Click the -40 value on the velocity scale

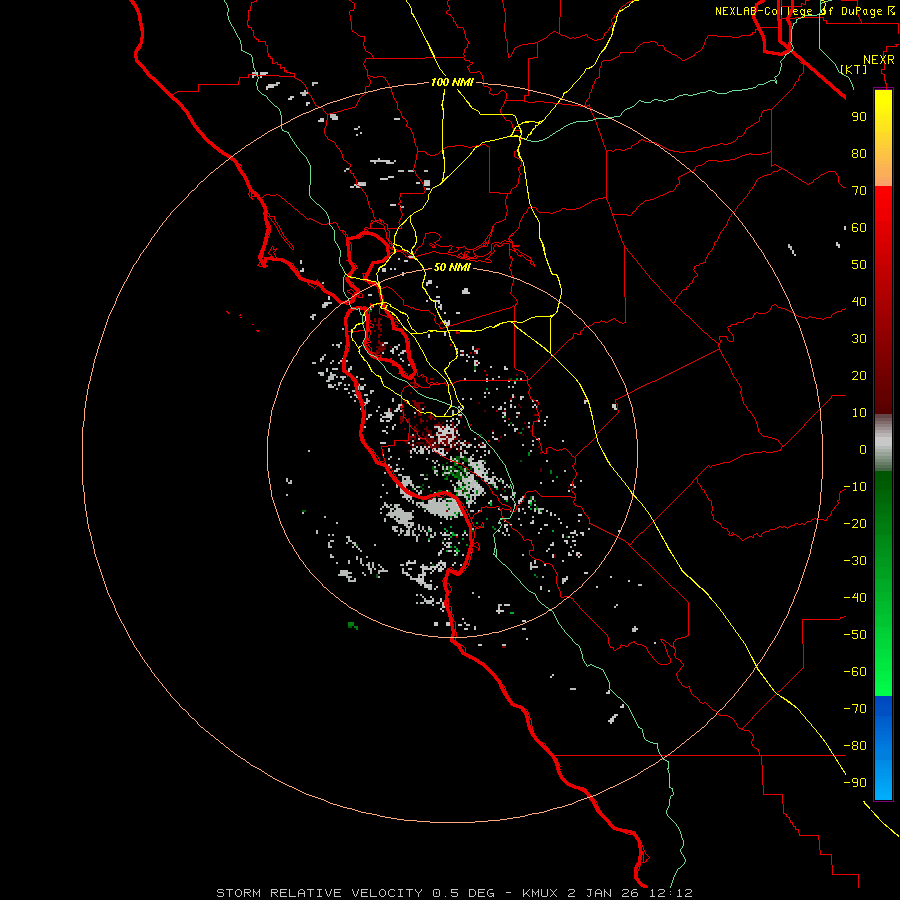point(855,598)
